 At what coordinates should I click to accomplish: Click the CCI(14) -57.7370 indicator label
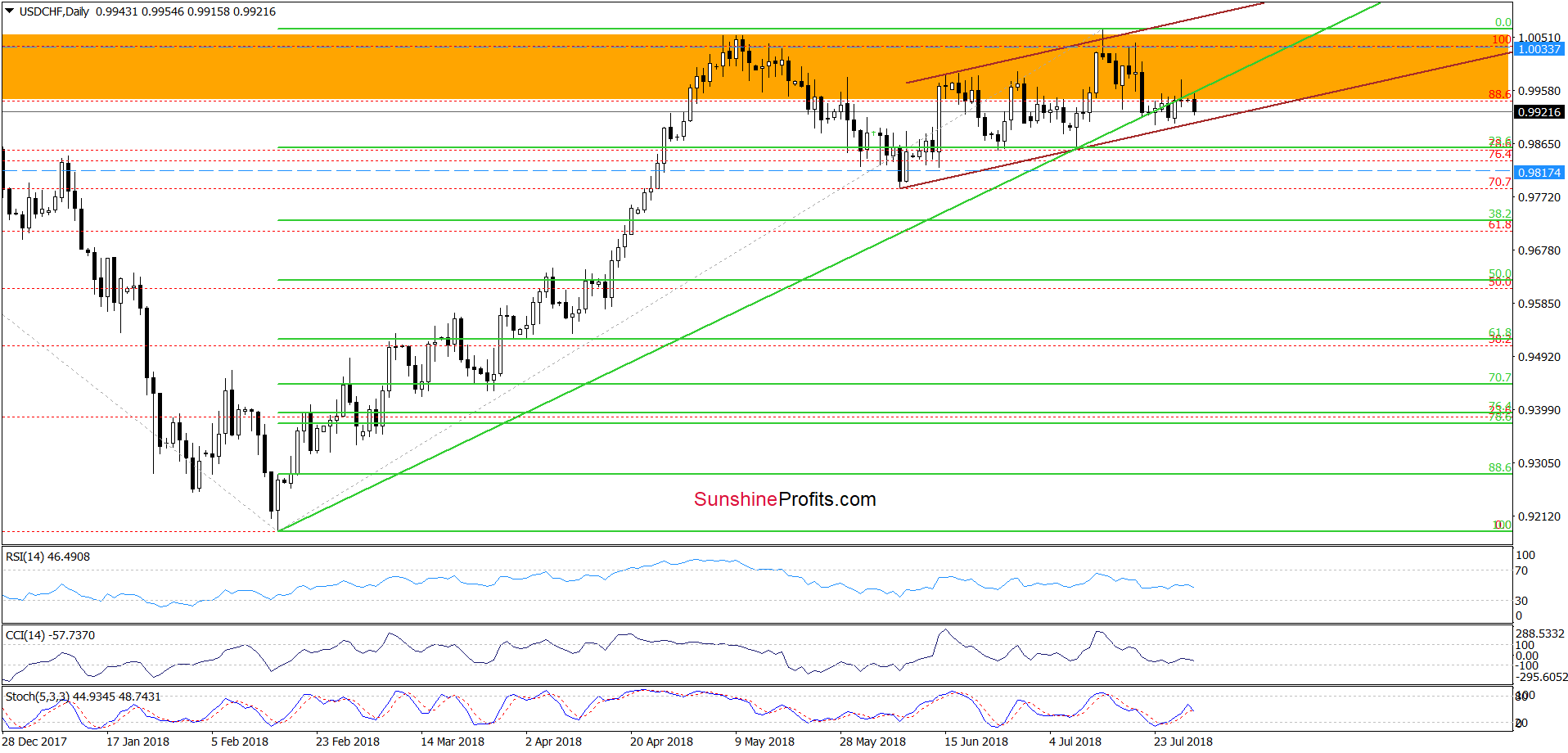pos(50,635)
